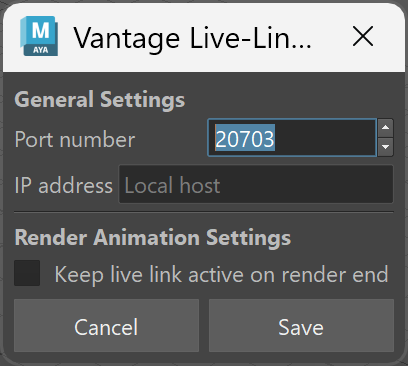Decrease port number with the down arrow
Image resolution: width=408 pixels, height=366 pixels.
tap(386, 147)
